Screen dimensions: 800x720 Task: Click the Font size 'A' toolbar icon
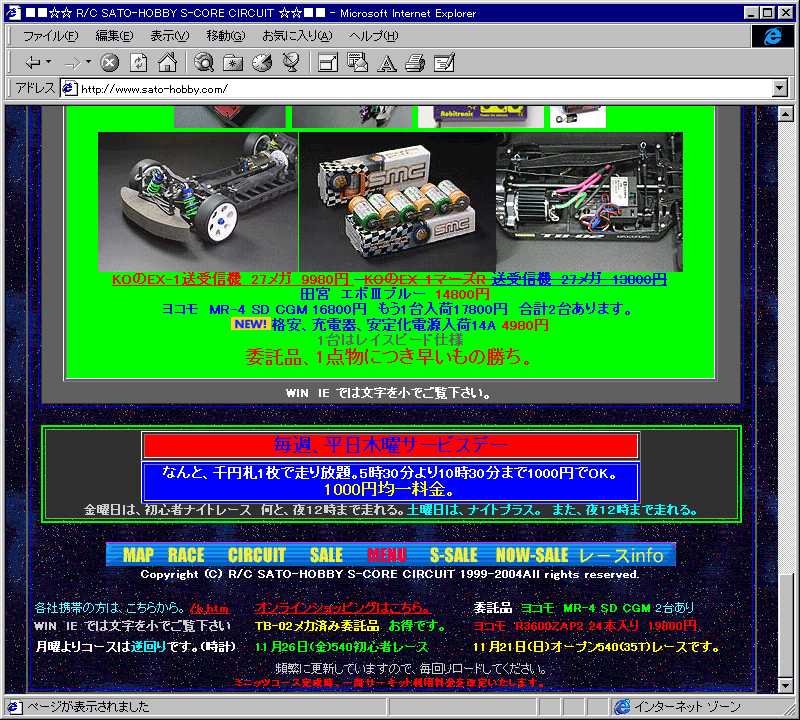coord(387,63)
